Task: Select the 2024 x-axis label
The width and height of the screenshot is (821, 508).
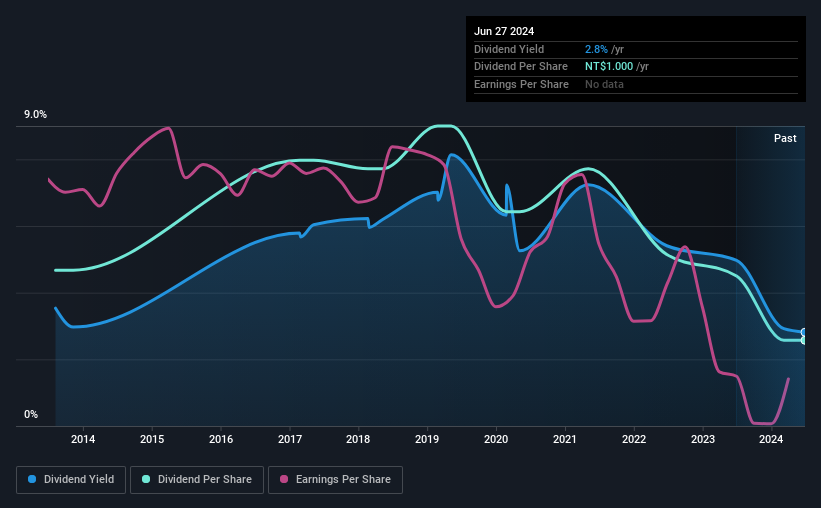Action: click(x=771, y=439)
